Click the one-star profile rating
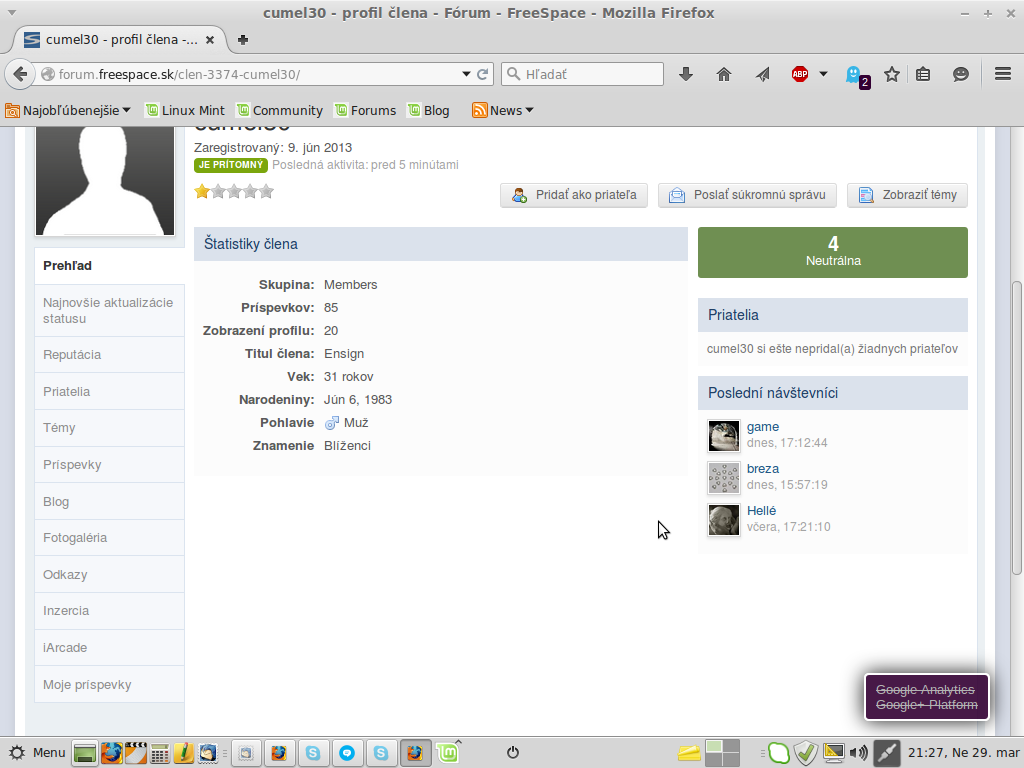 click(202, 191)
